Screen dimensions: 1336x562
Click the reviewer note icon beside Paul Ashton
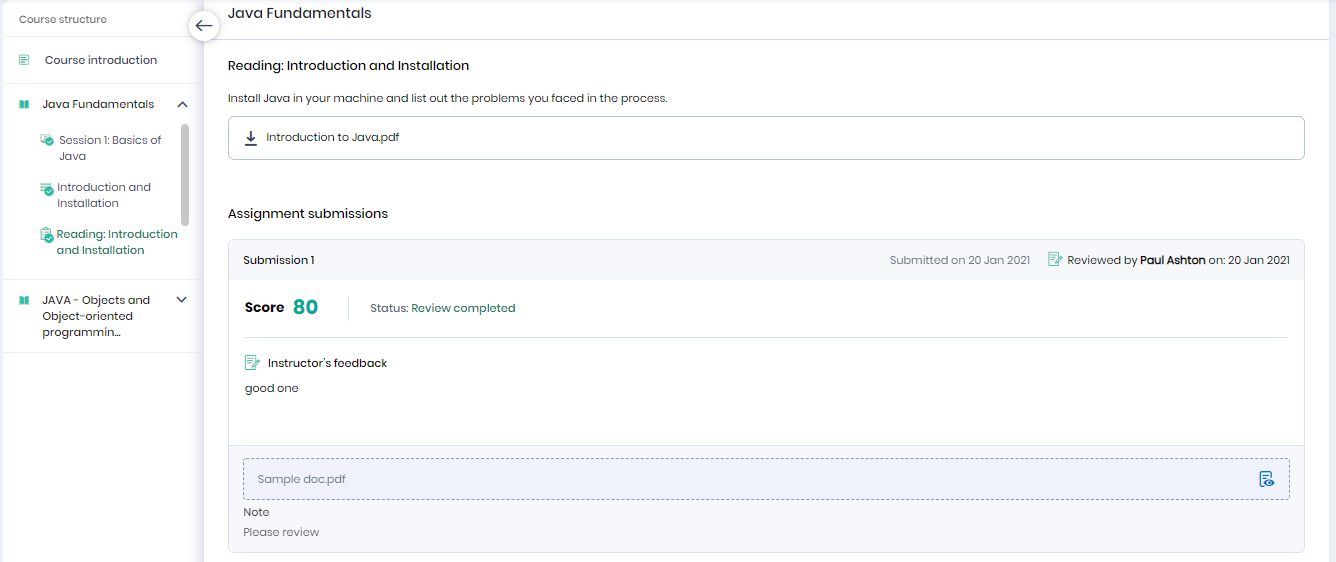1054,260
